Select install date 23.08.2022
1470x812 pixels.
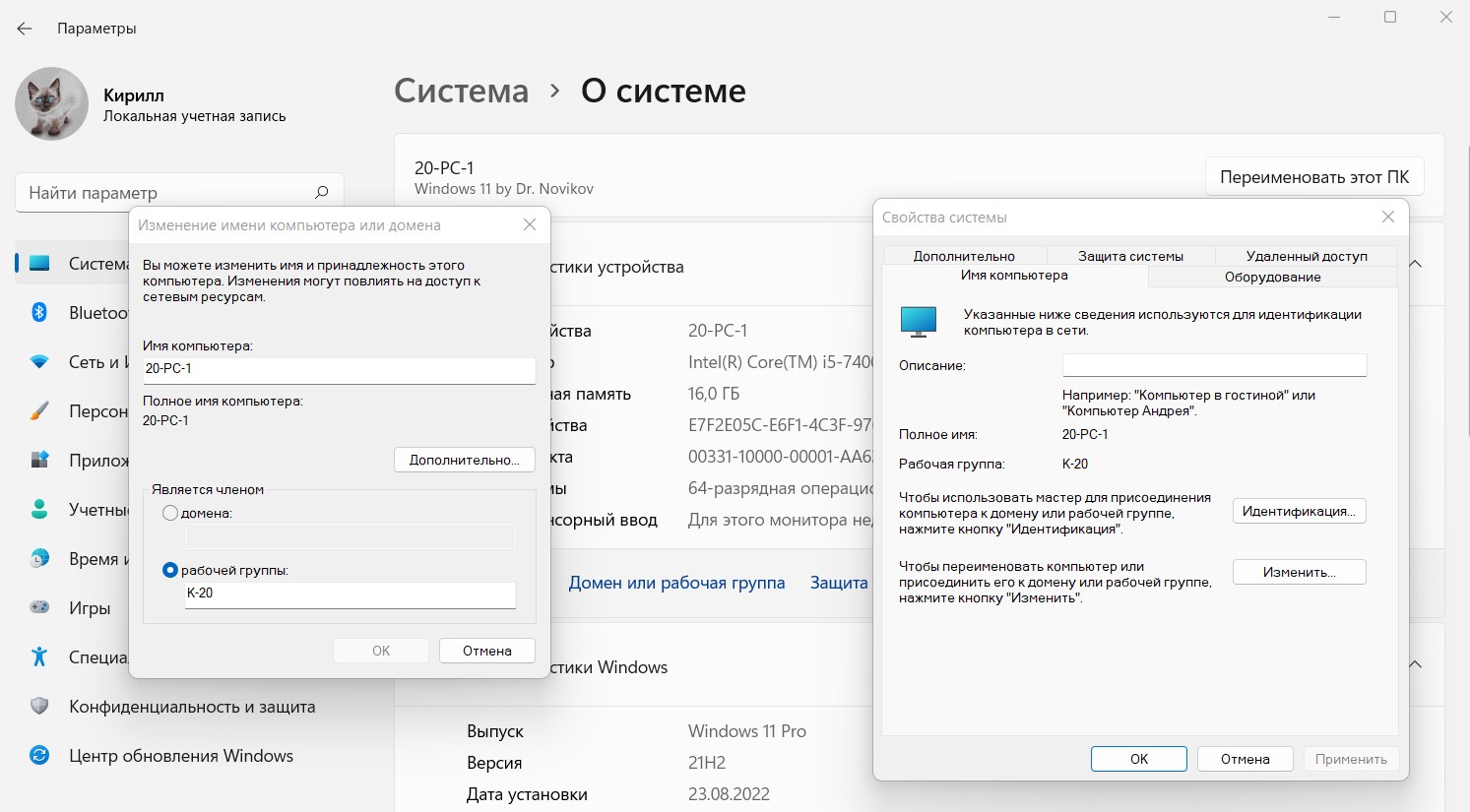click(729, 794)
